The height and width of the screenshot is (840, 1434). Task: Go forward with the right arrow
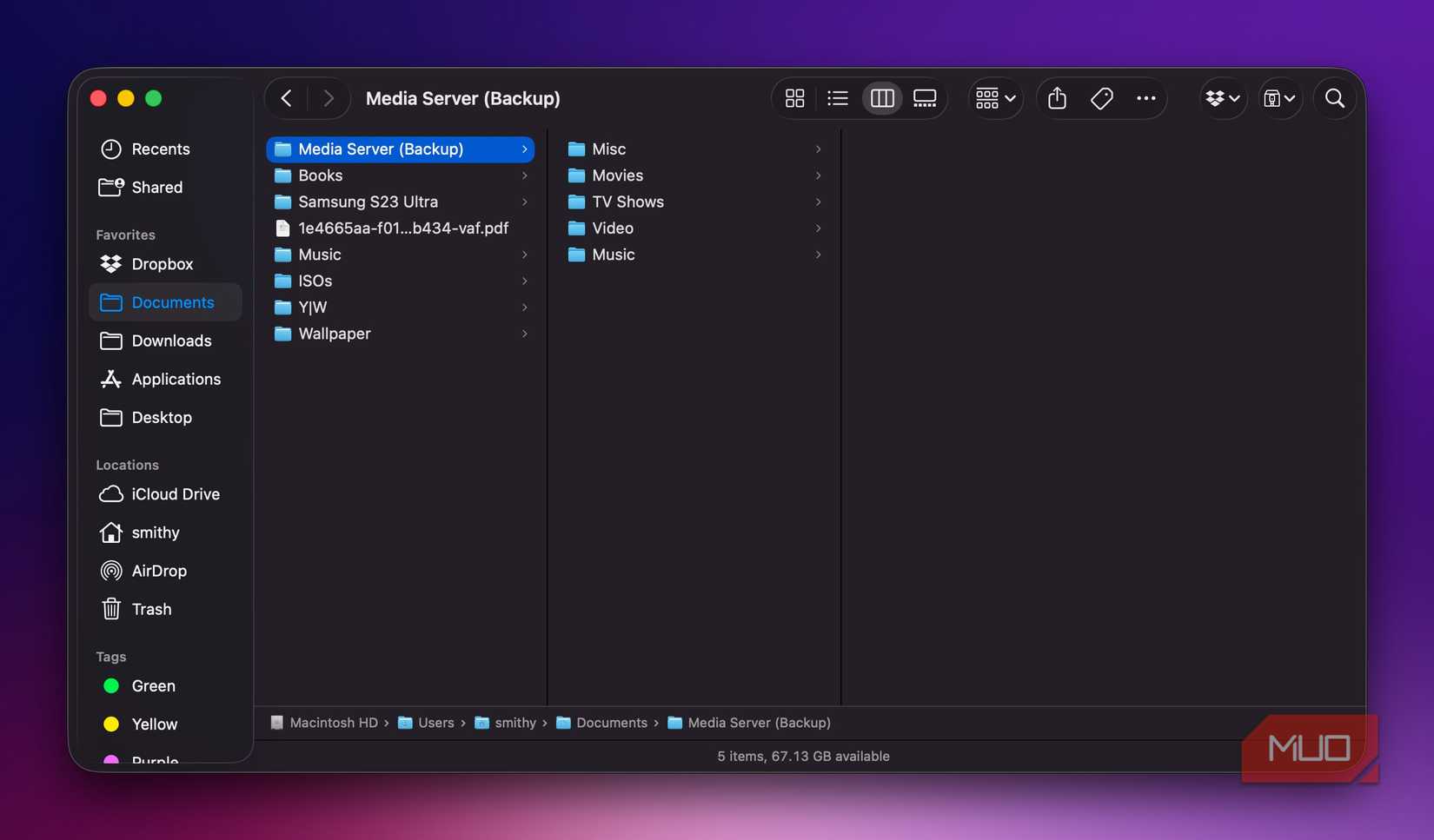tap(328, 99)
